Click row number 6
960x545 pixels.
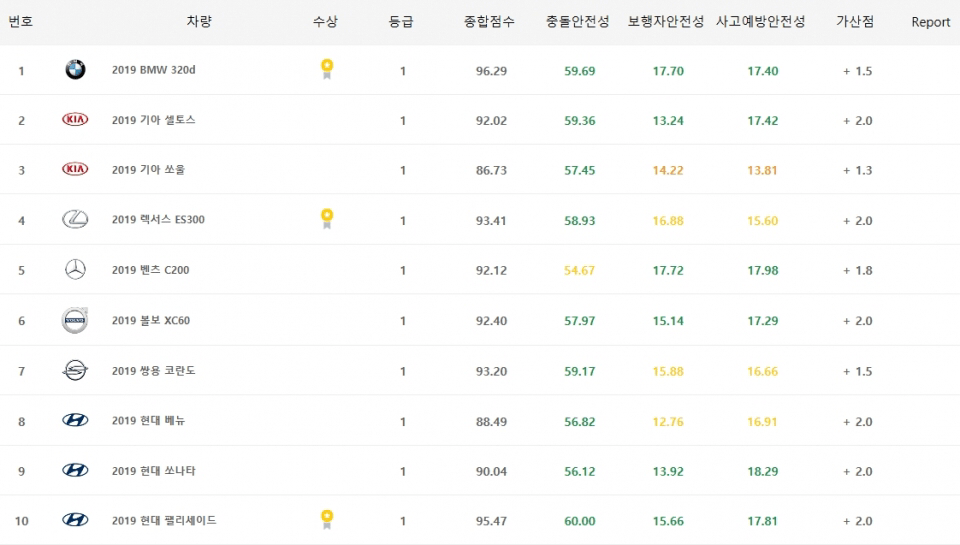coord(21,321)
